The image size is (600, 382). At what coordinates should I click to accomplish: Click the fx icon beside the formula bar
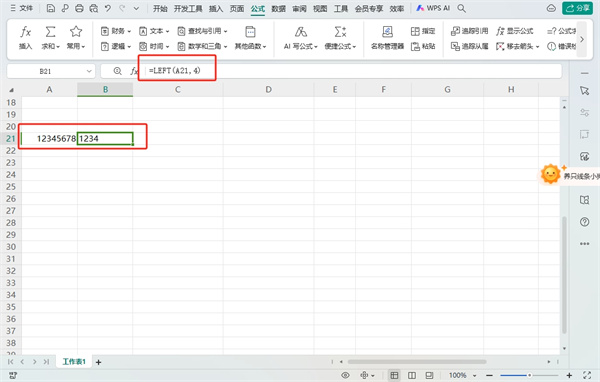134,71
